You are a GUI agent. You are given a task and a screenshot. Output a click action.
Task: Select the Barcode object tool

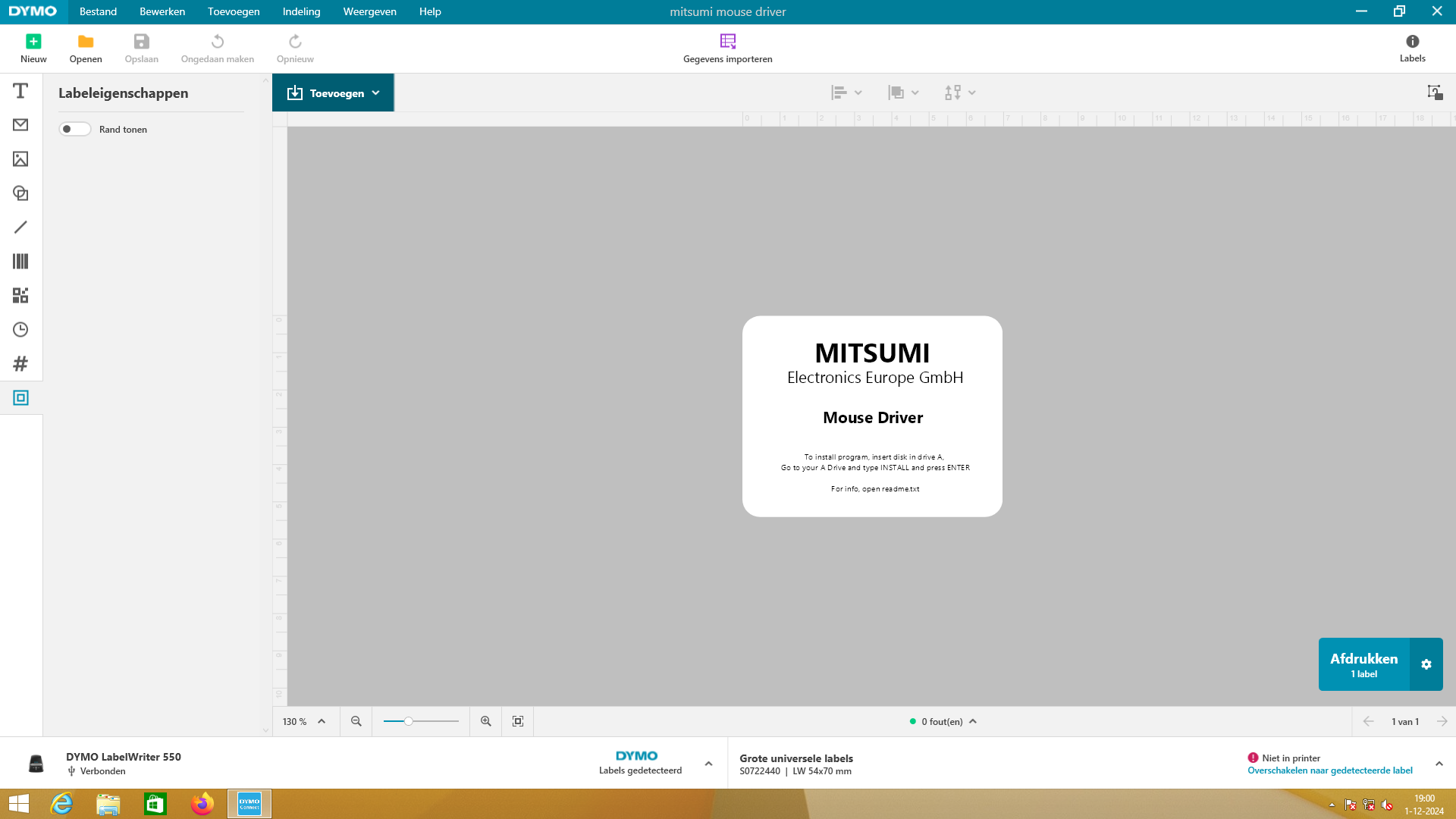pos(20,262)
